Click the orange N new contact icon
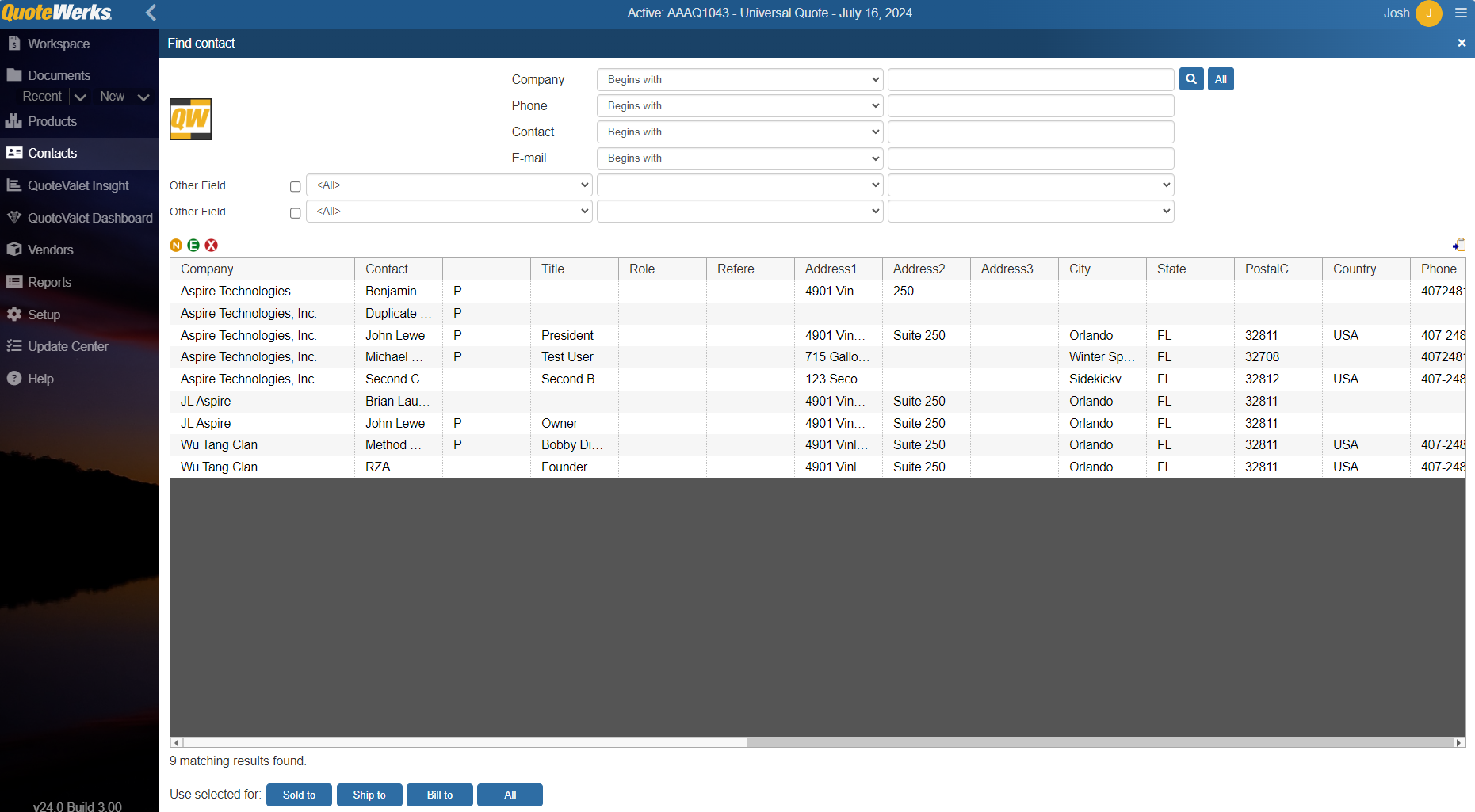Screen dimensions: 1475x812 click(x=176, y=246)
